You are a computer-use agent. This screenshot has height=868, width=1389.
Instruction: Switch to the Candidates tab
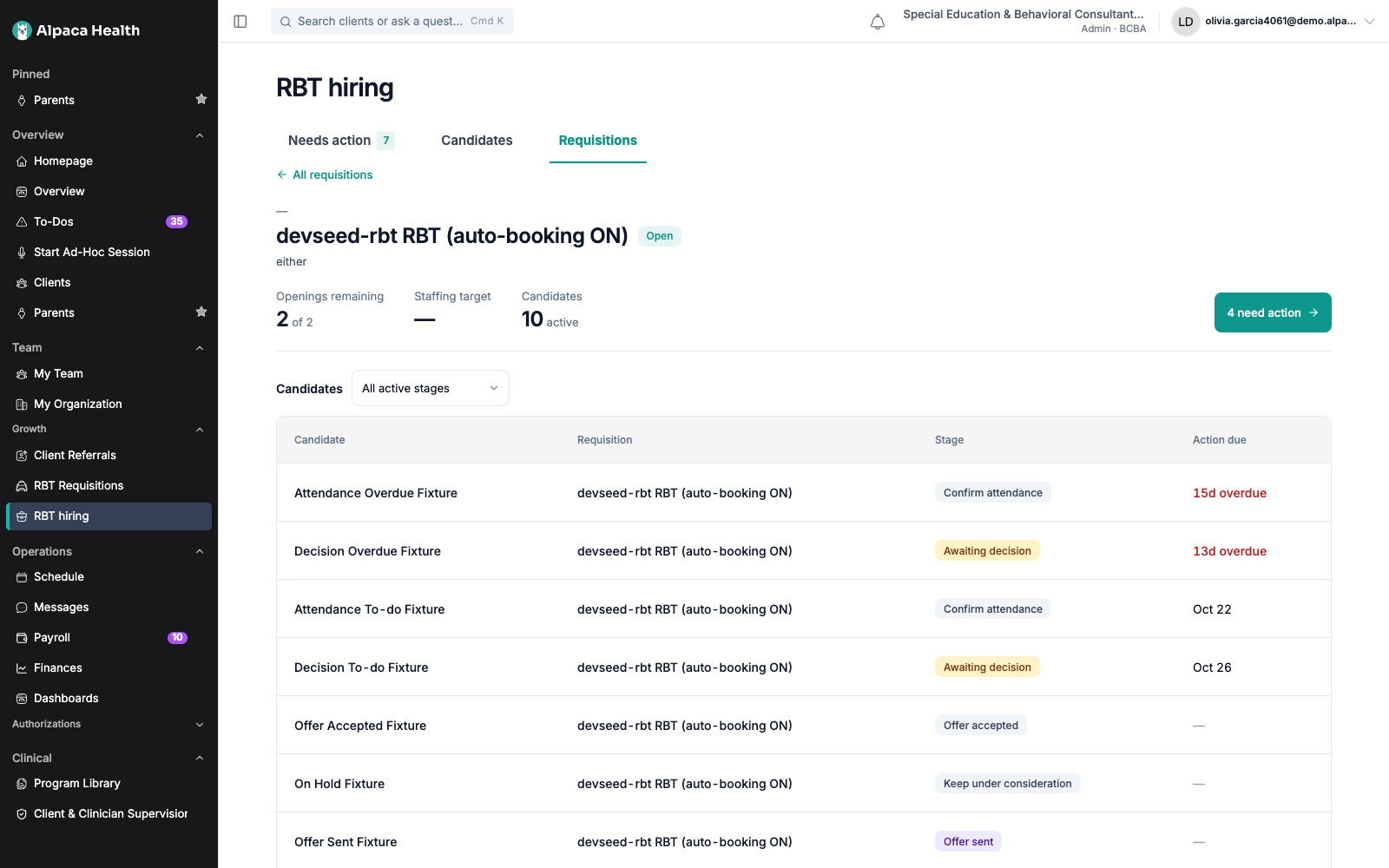[477, 141]
